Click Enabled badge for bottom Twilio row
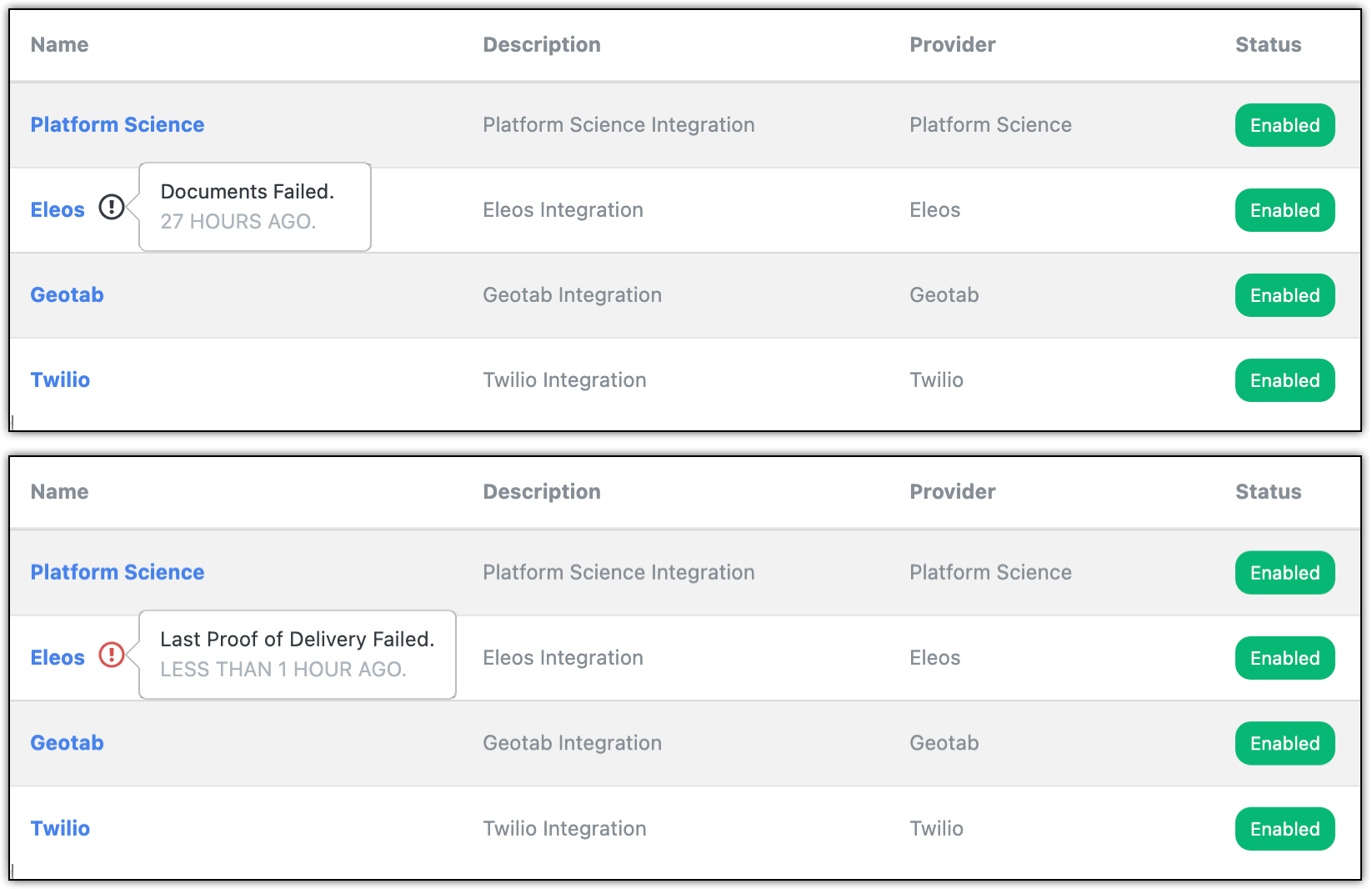Viewport: 1372px width, 889px height. pos(1284,829)
